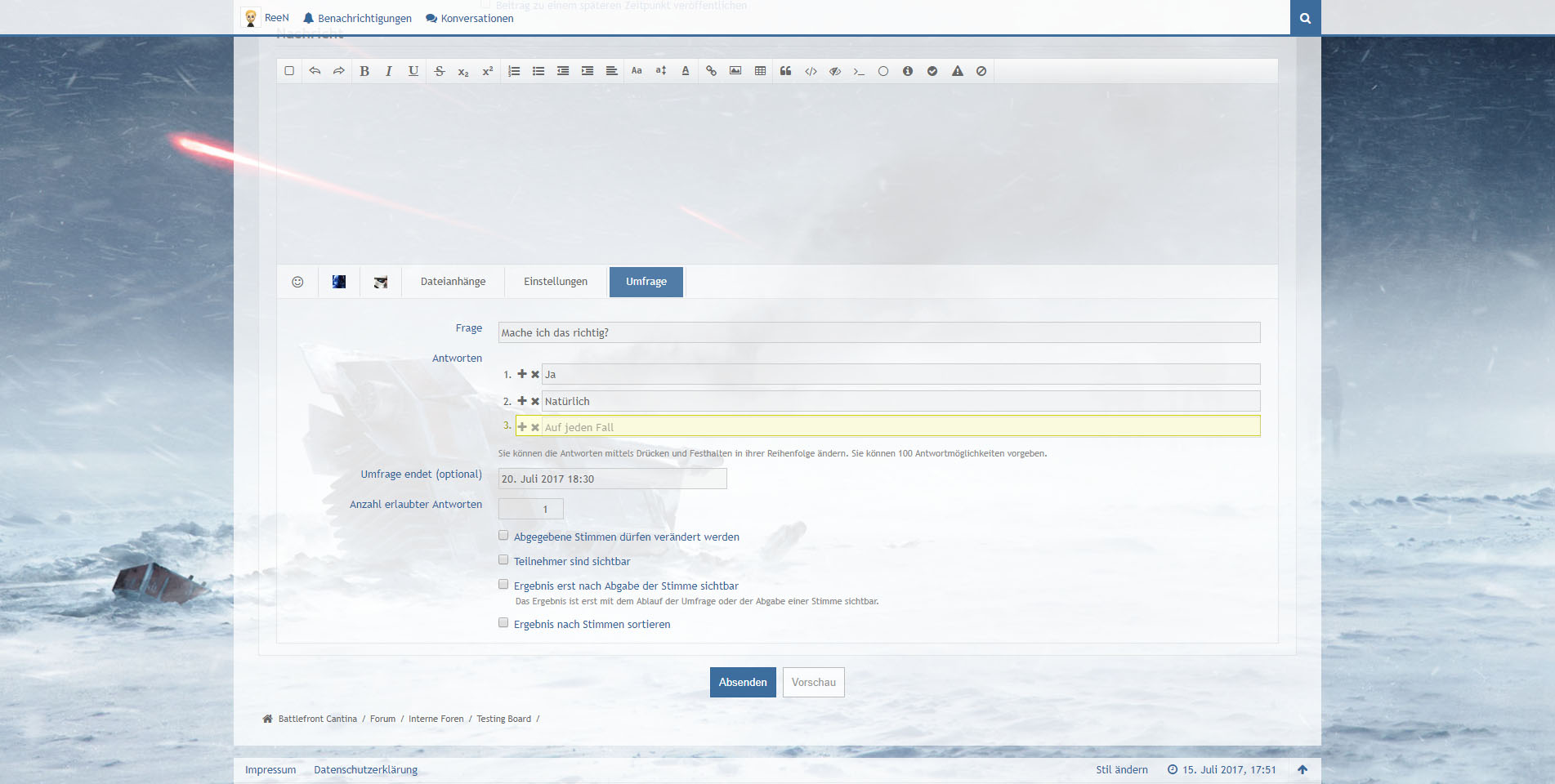
Task: Enable Ergebnis nach Stimmen sortieren
Action: (503, 623)
